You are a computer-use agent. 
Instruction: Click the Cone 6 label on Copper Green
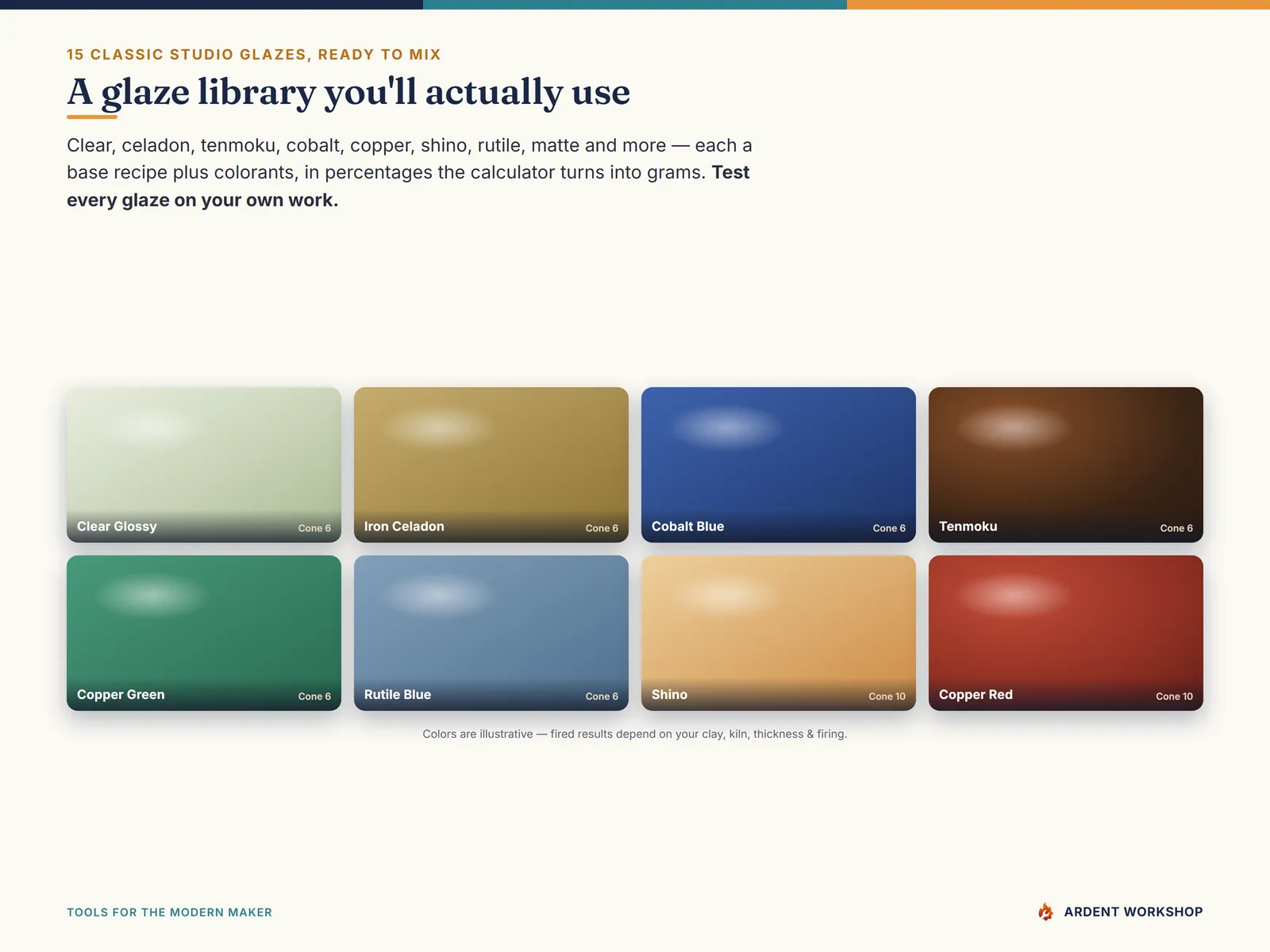click(314, 697)
